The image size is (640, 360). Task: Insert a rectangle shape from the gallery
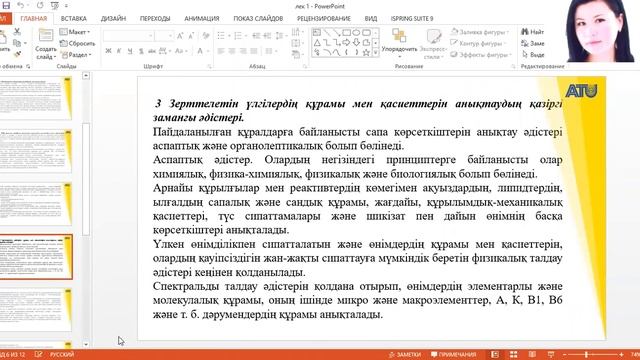click(347, 33)
